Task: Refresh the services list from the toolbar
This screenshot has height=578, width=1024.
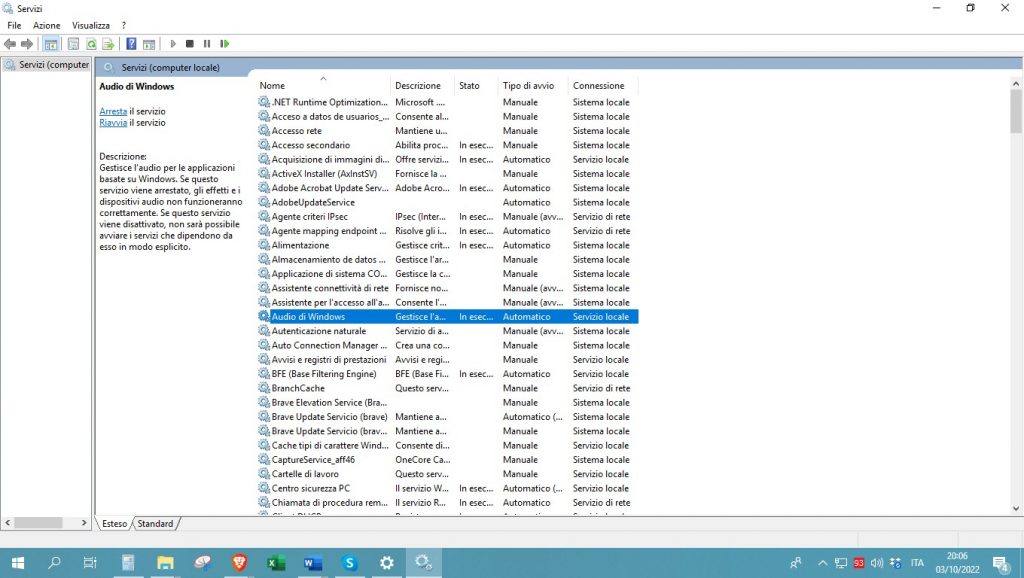Action: (x=91, y=44)
